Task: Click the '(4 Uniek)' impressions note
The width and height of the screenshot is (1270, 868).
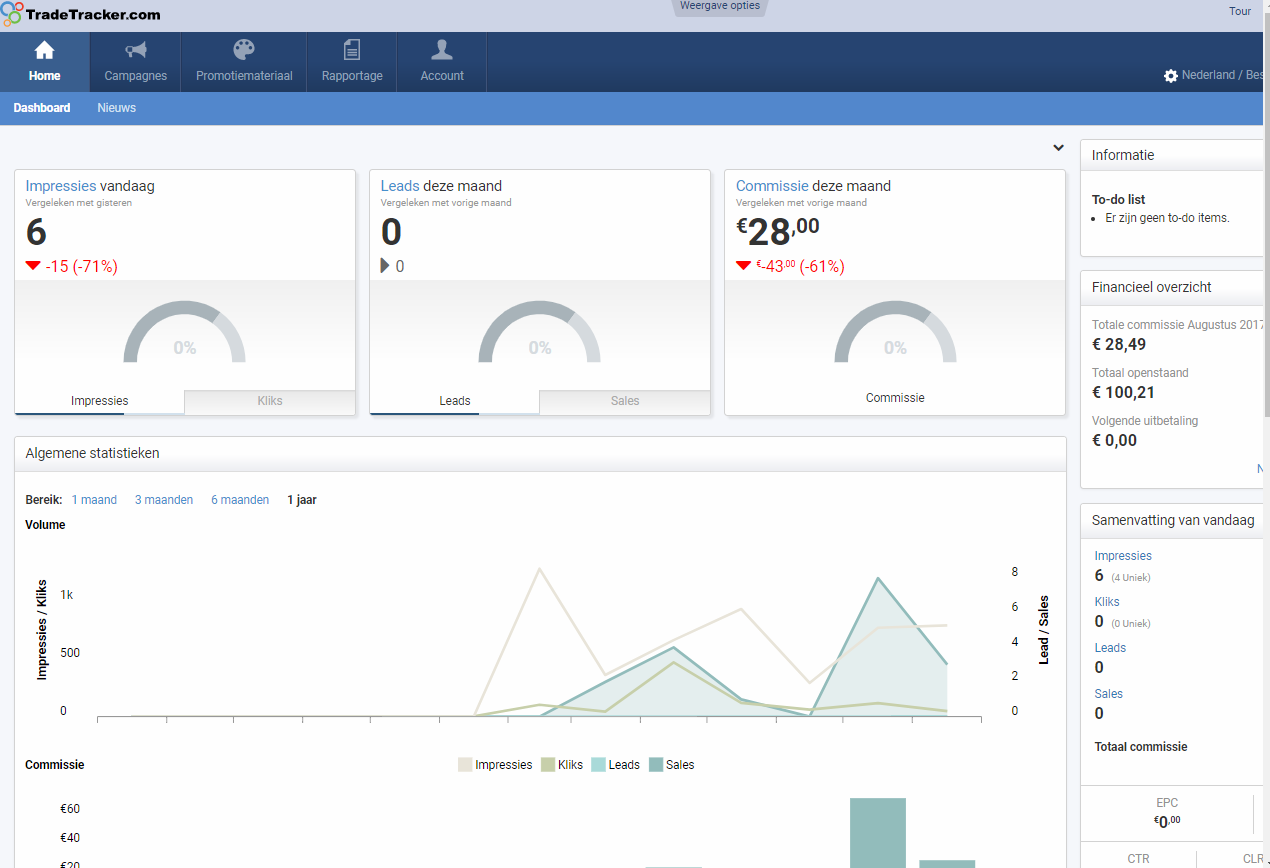Action: (1131, 578)
